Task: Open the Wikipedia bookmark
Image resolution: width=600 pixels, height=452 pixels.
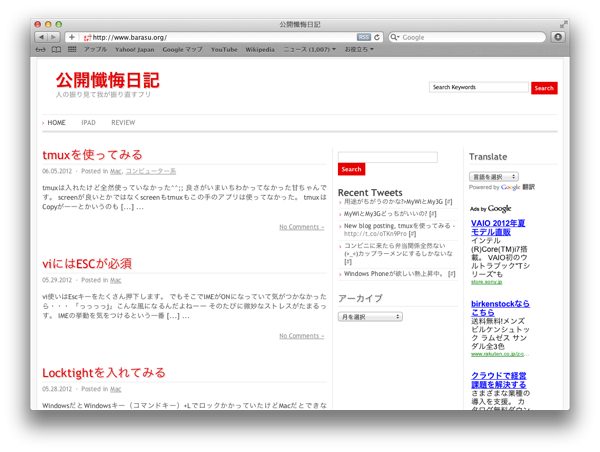Action: (260, 49)
